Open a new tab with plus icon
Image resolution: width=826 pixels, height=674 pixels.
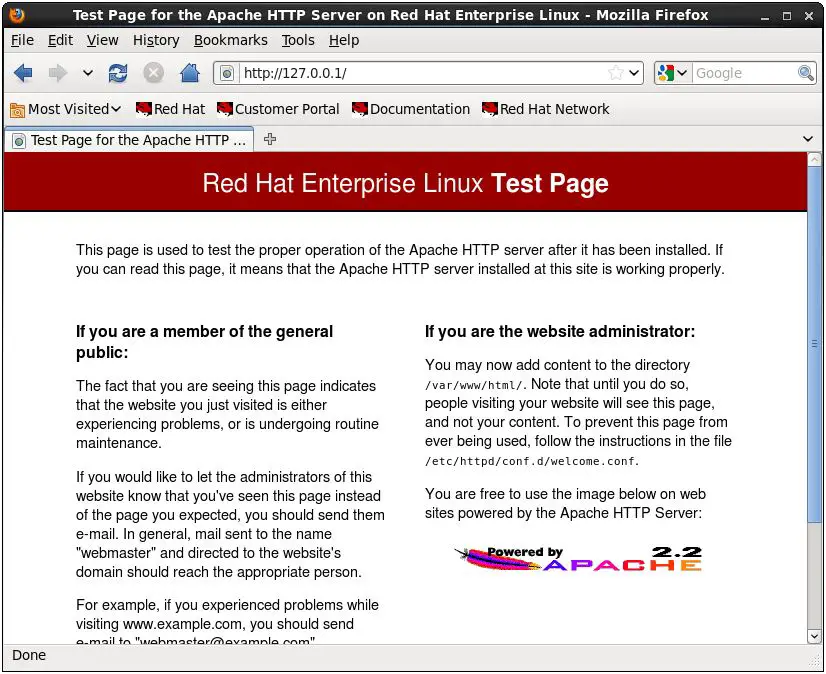coord(270,139)
